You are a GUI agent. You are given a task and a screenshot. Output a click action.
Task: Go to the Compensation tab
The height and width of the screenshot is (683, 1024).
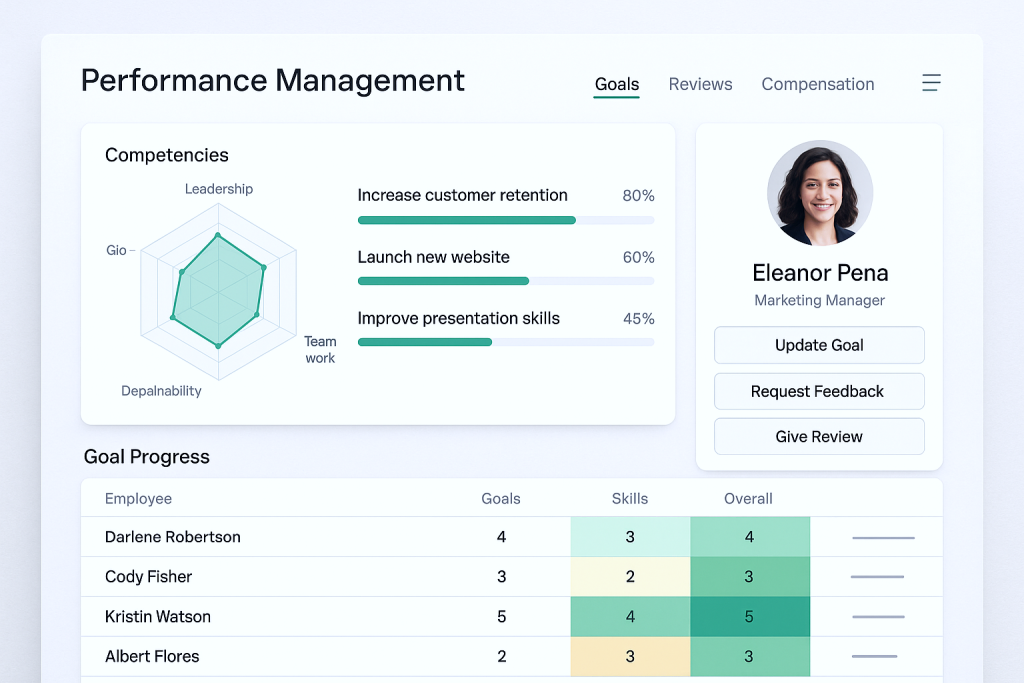[x=817, y=85]
